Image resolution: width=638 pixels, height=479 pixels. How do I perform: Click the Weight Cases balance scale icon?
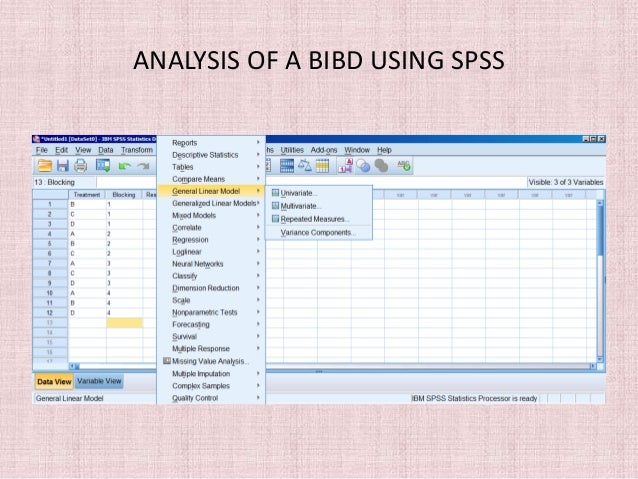[x=304, y=166]
